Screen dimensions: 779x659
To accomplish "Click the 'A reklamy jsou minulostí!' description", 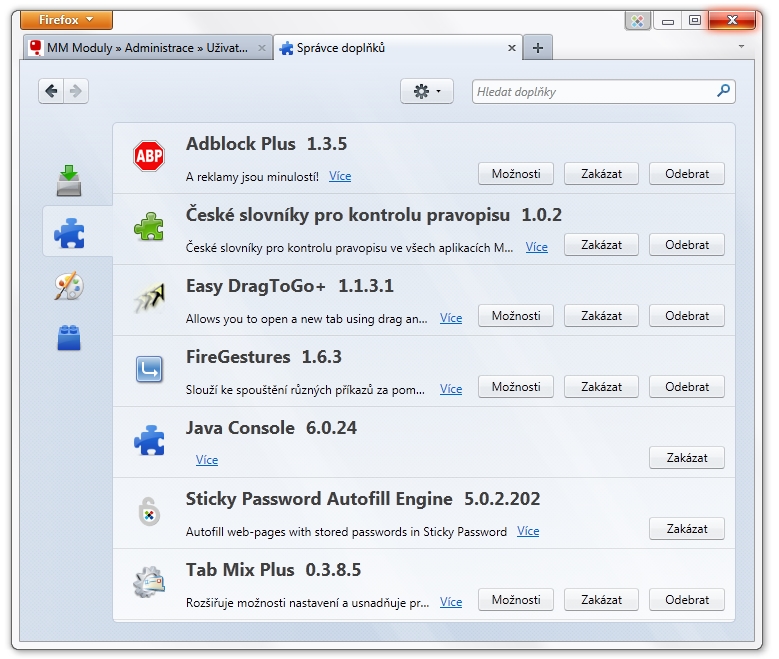I will pos(252,177).
